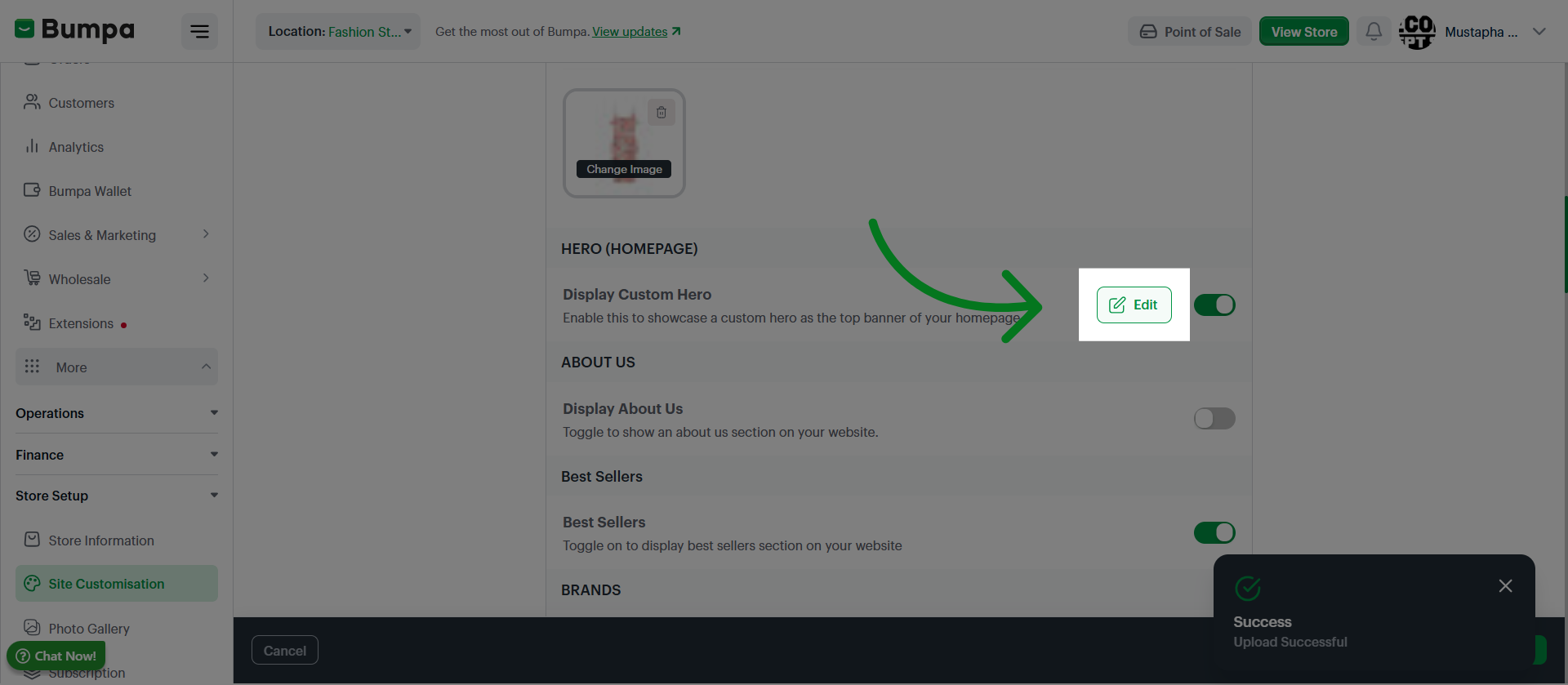
Task: Collapse the Finance section
Action: click(116, 455)
